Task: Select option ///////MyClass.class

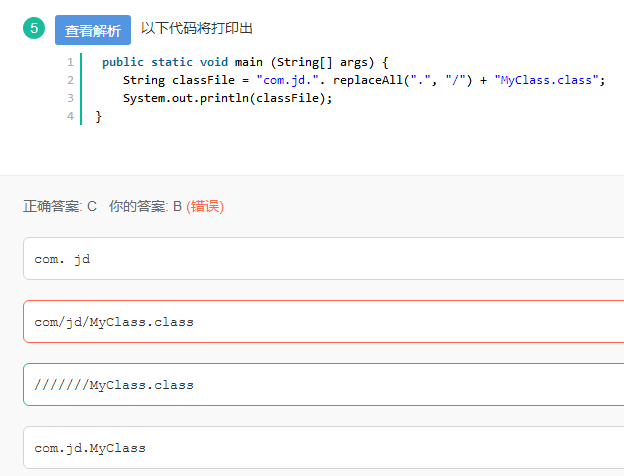Action: click(324, 384)
